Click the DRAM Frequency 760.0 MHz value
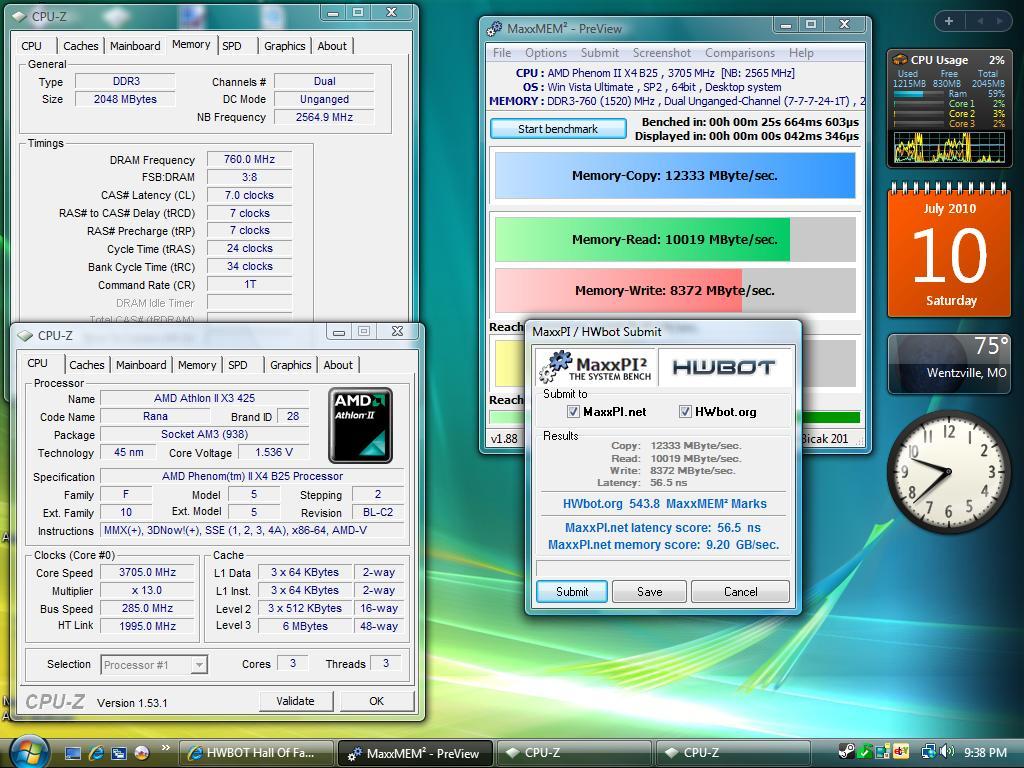1024x768 pixels. tap(249, 159)
